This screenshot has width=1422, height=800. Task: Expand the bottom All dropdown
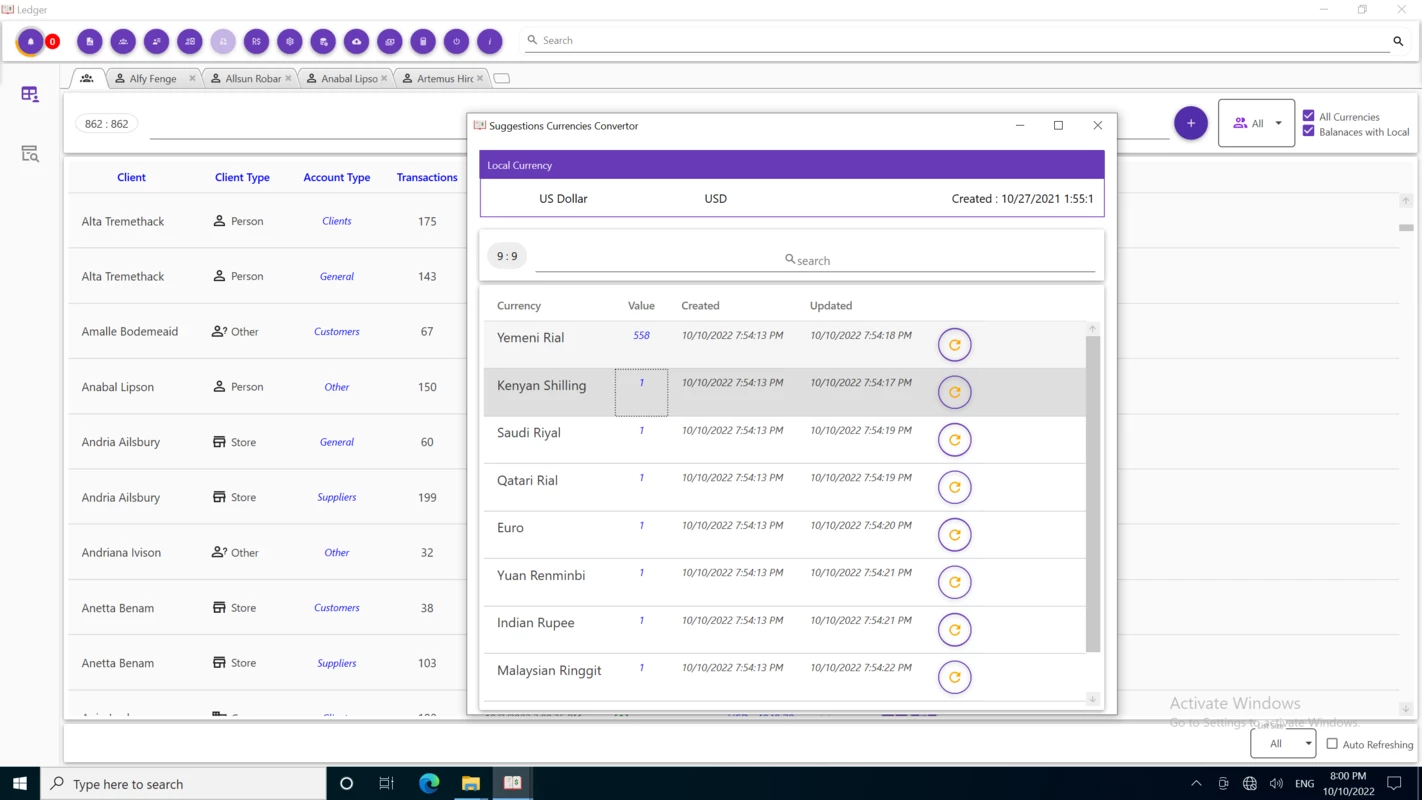tap(1284, 743)
